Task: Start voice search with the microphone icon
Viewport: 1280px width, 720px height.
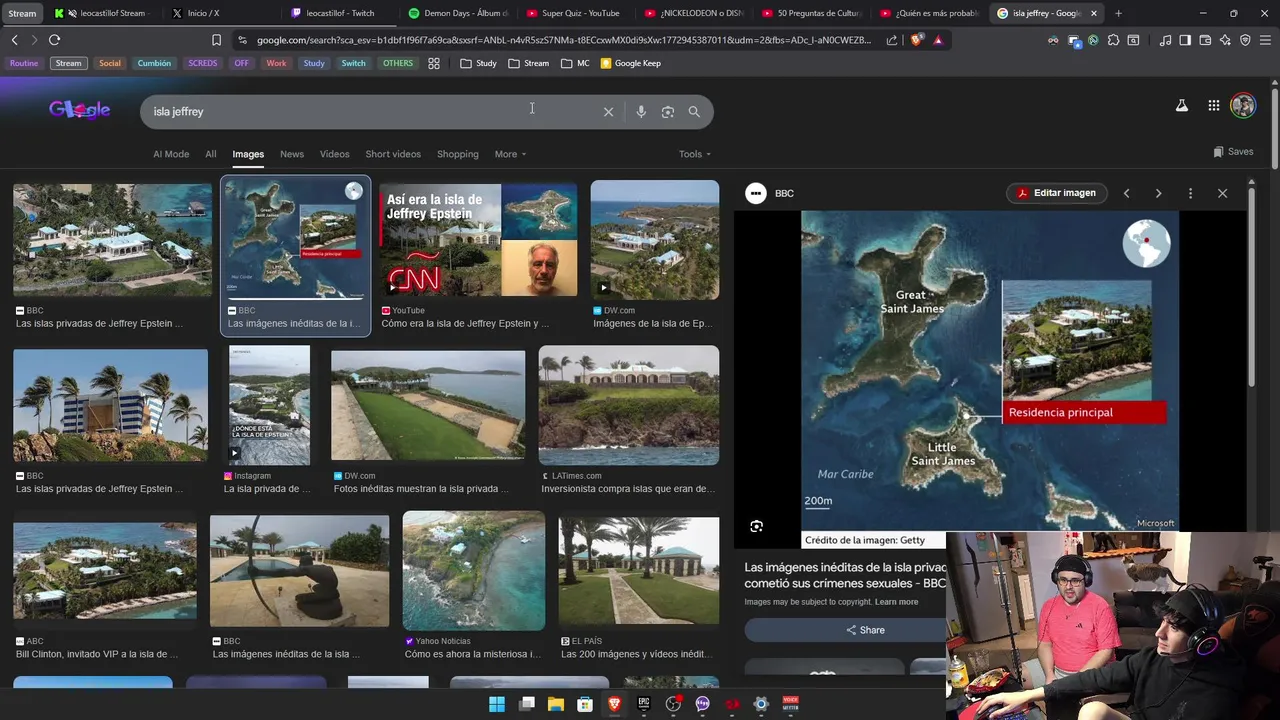Action: pos(641,112)
